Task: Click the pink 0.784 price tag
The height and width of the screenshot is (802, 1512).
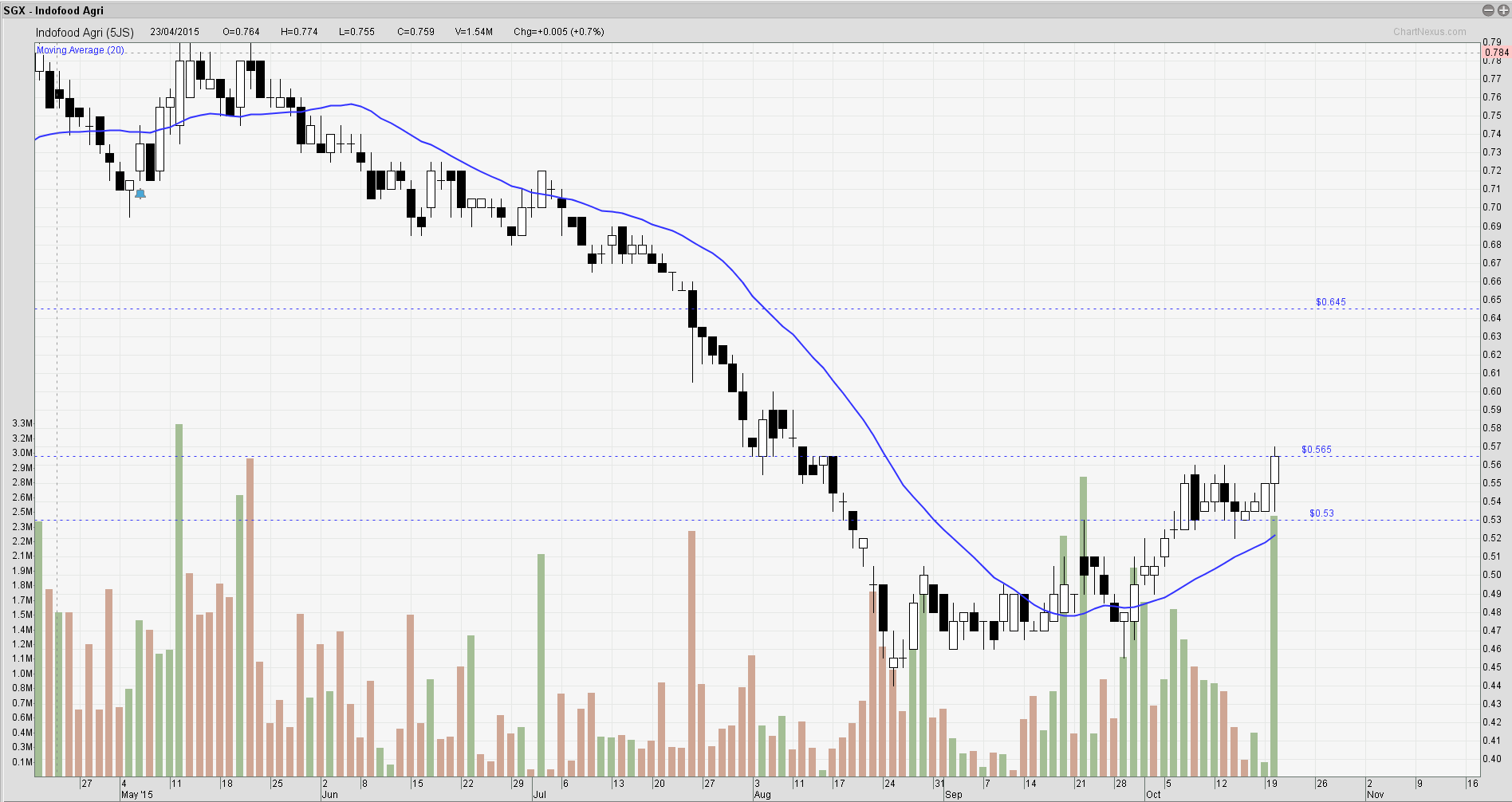Action: 1496,53
